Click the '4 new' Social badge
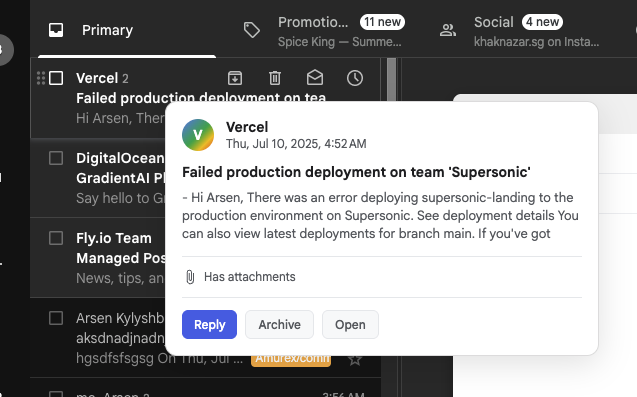 point(542,22)
